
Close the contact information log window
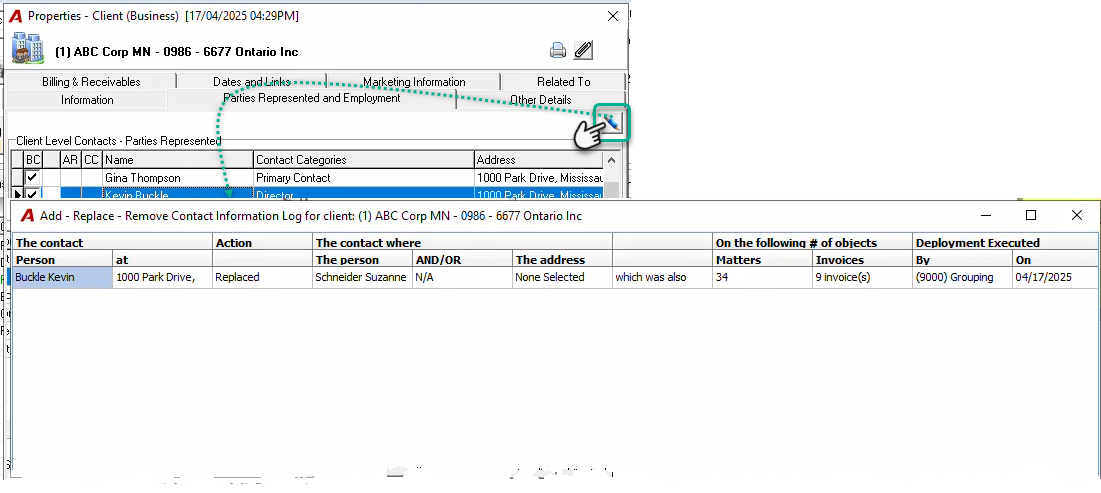[1076, 216]
